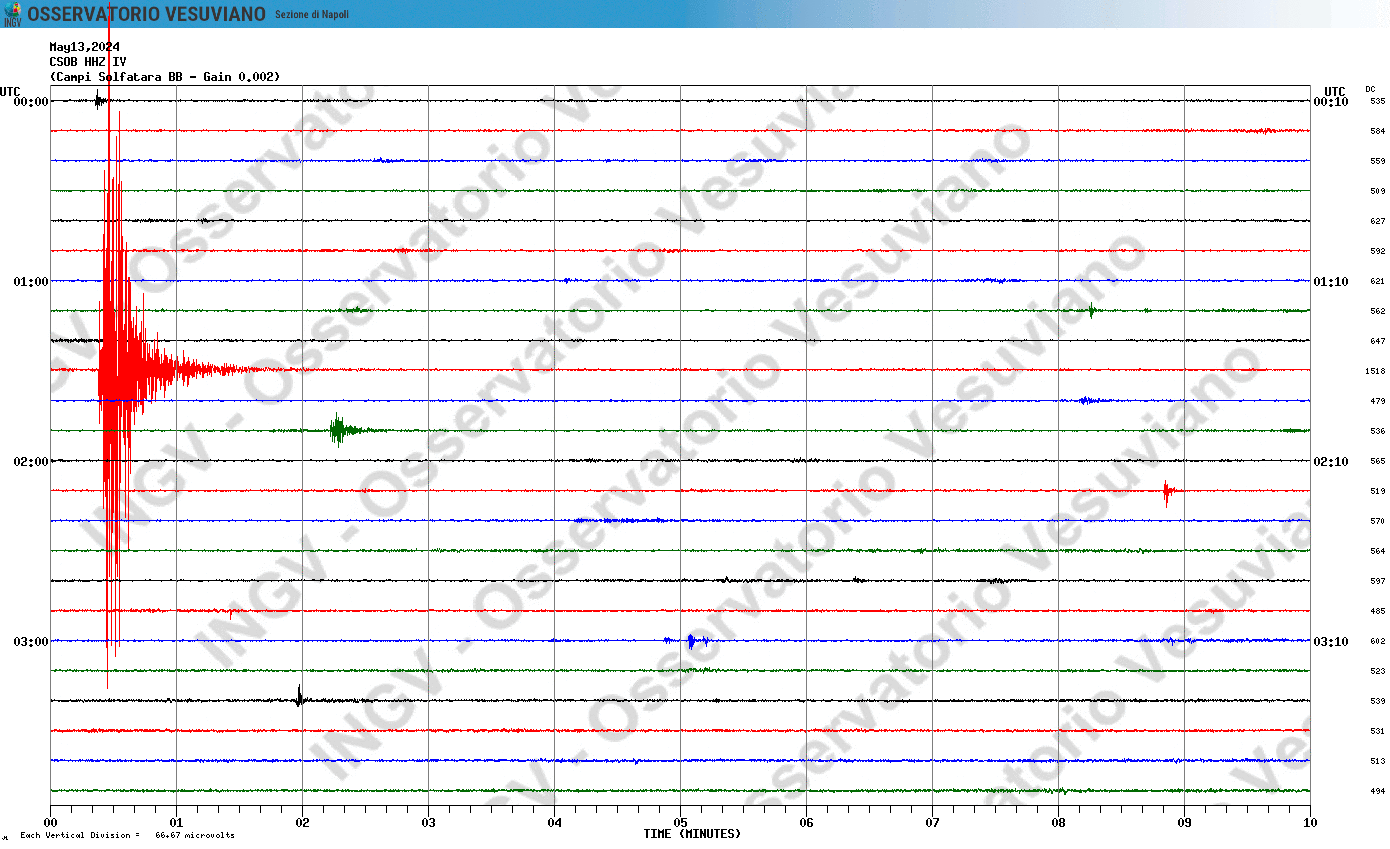Click the DC value 519
This screenshot has width=1390, height=849.
[x=1378, y=491]
